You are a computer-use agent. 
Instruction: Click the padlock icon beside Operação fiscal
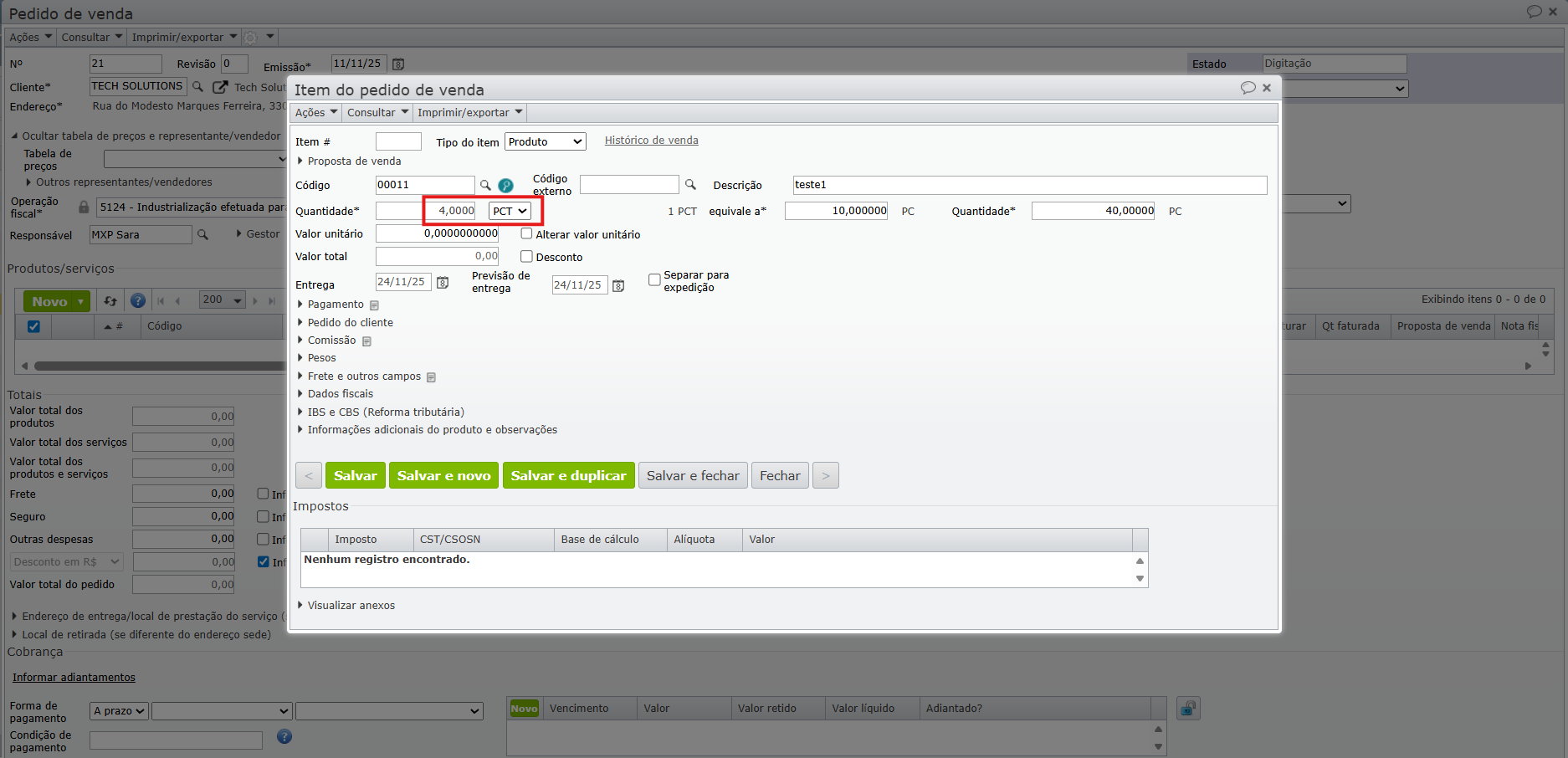(x=84, y=207)
